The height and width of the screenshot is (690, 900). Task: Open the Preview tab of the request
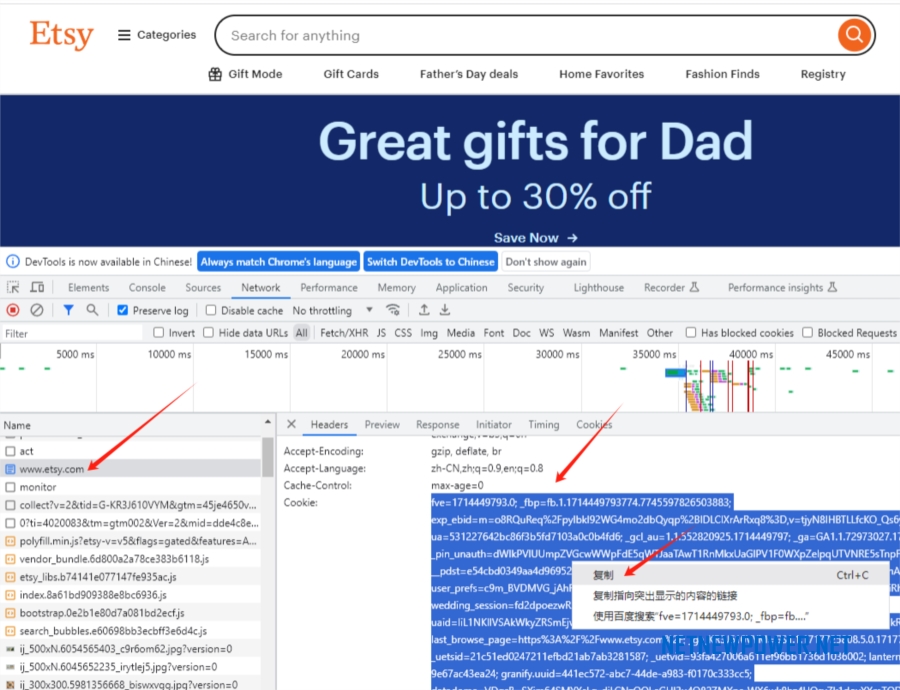pos(382,425)
